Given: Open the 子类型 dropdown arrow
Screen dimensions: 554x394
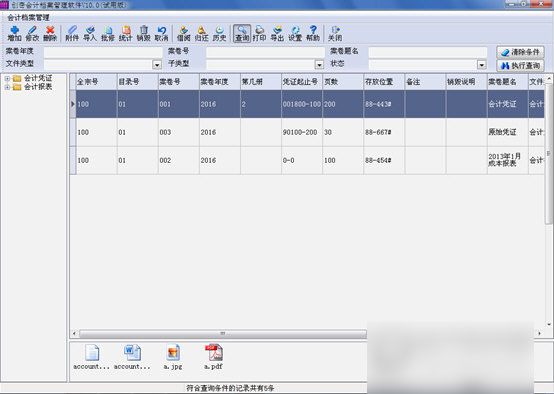Looking at the screenshot, I should 319,65.
